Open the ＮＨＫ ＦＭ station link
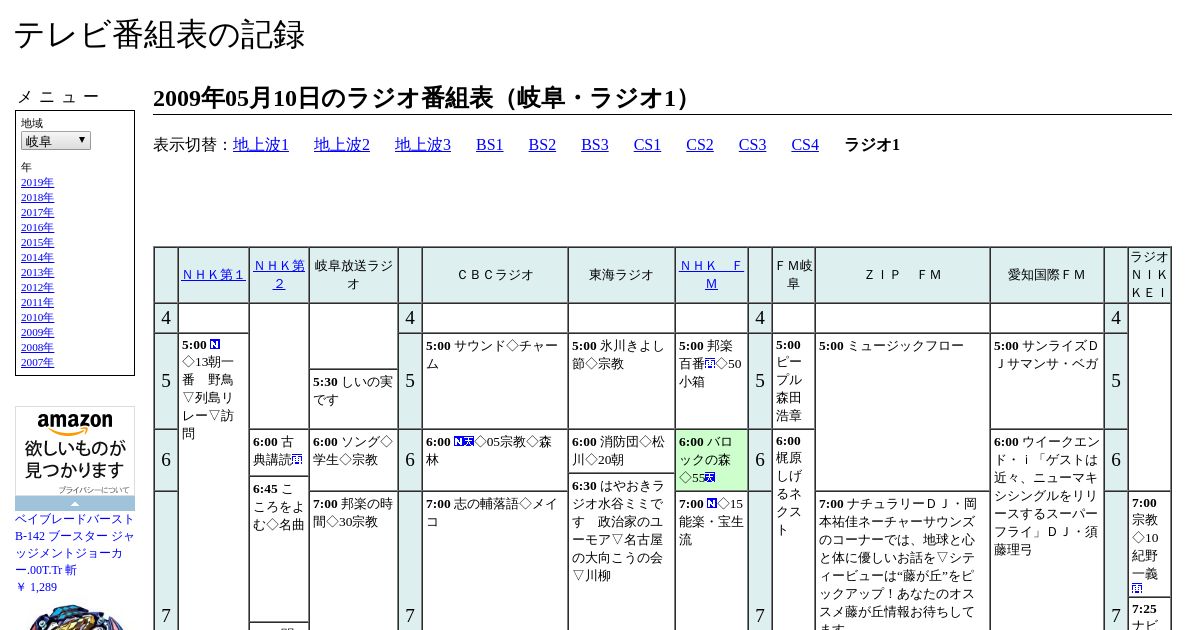 [x=711, y=275]
